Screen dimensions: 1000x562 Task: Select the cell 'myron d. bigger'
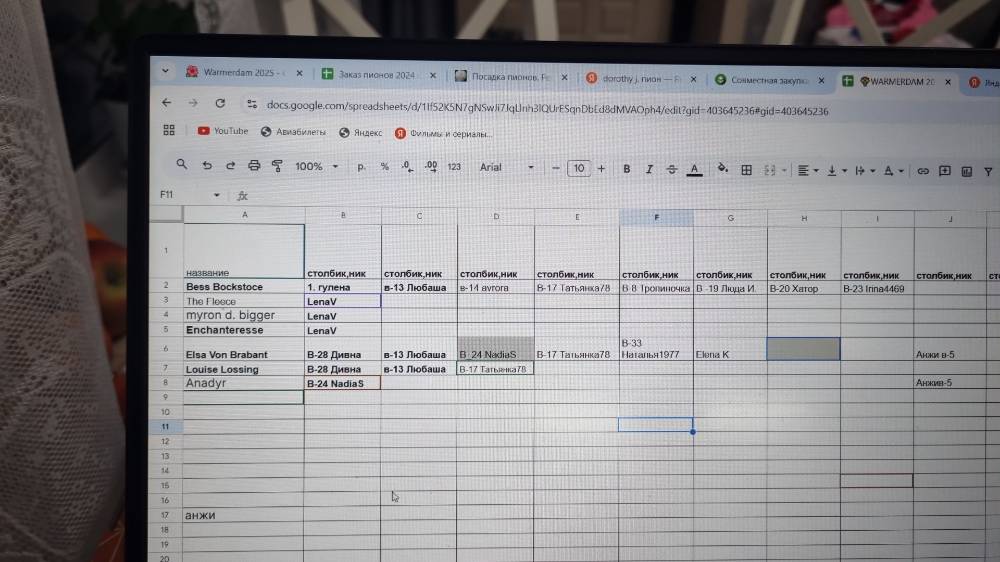pyautogui.click(x=244, y=315)
